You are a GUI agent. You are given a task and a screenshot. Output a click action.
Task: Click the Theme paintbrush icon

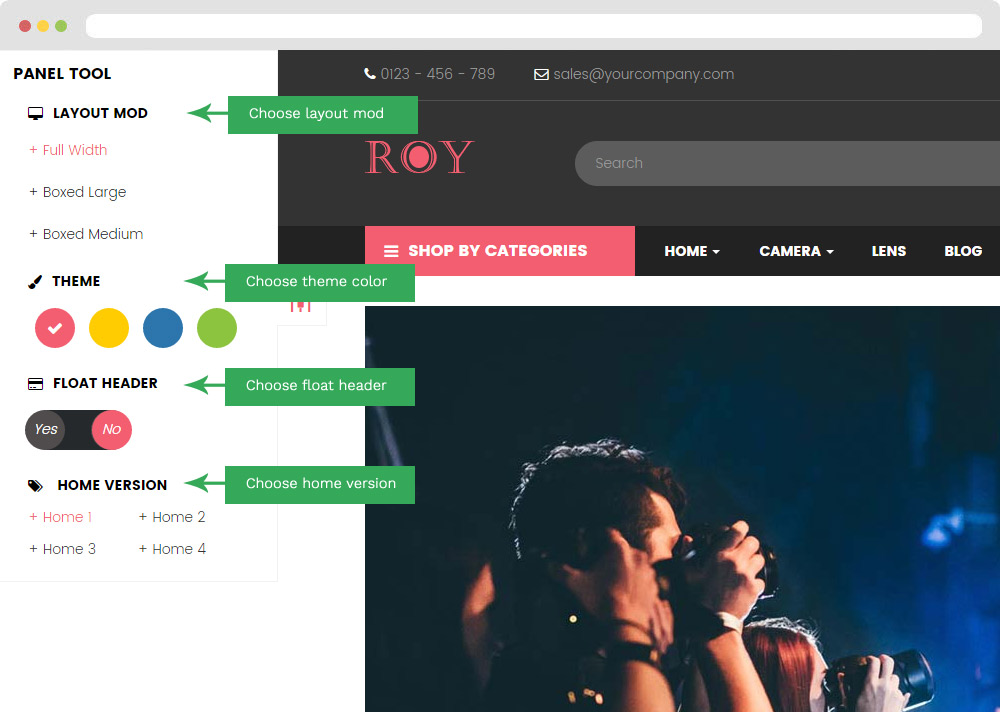(x=35, y=281)
